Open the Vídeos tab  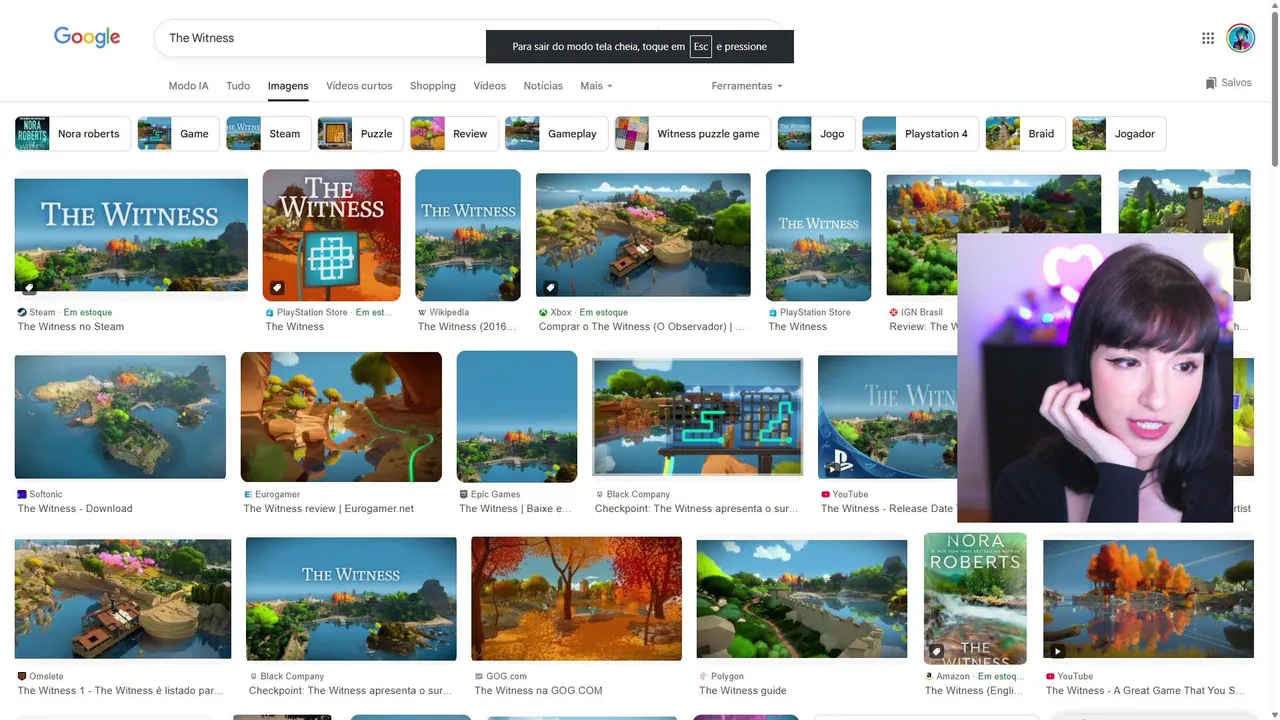click(x=490, y=86)
